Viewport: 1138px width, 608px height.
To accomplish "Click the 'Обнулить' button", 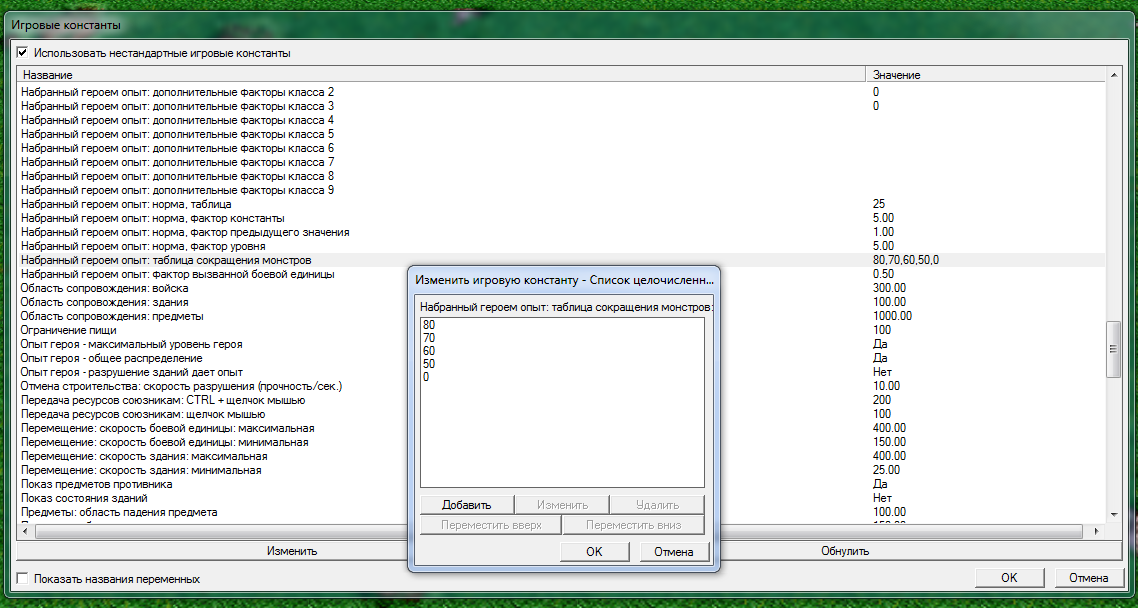I will pos(845,551).
